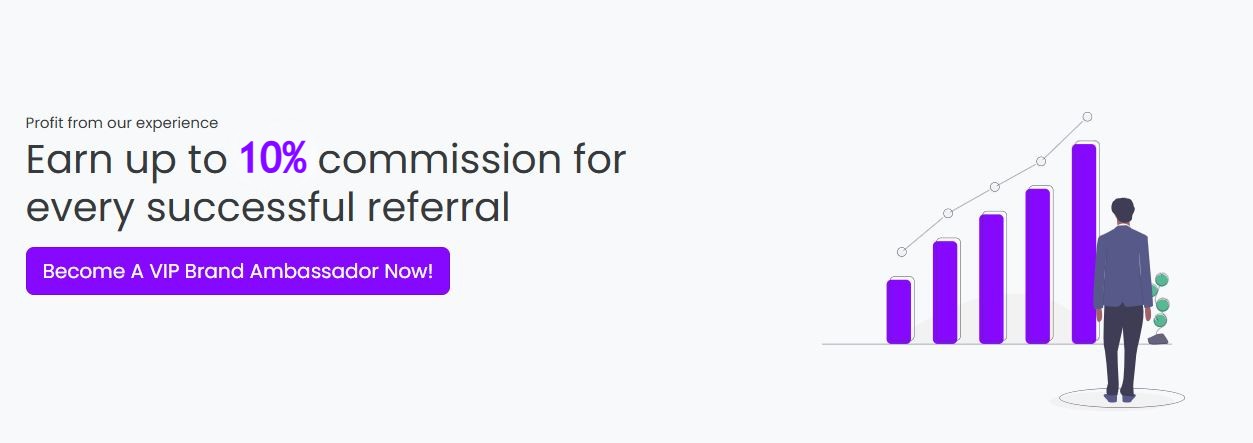1253x443 pixels.
Task: Click the middle purple chart bar
Action: click(991, 278)
